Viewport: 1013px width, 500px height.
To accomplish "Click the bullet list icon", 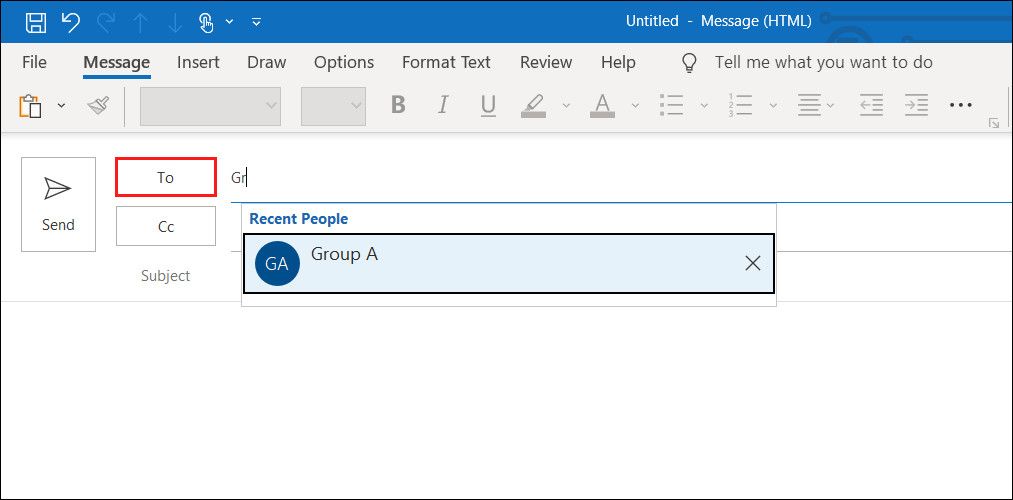I will pos(673,105).
